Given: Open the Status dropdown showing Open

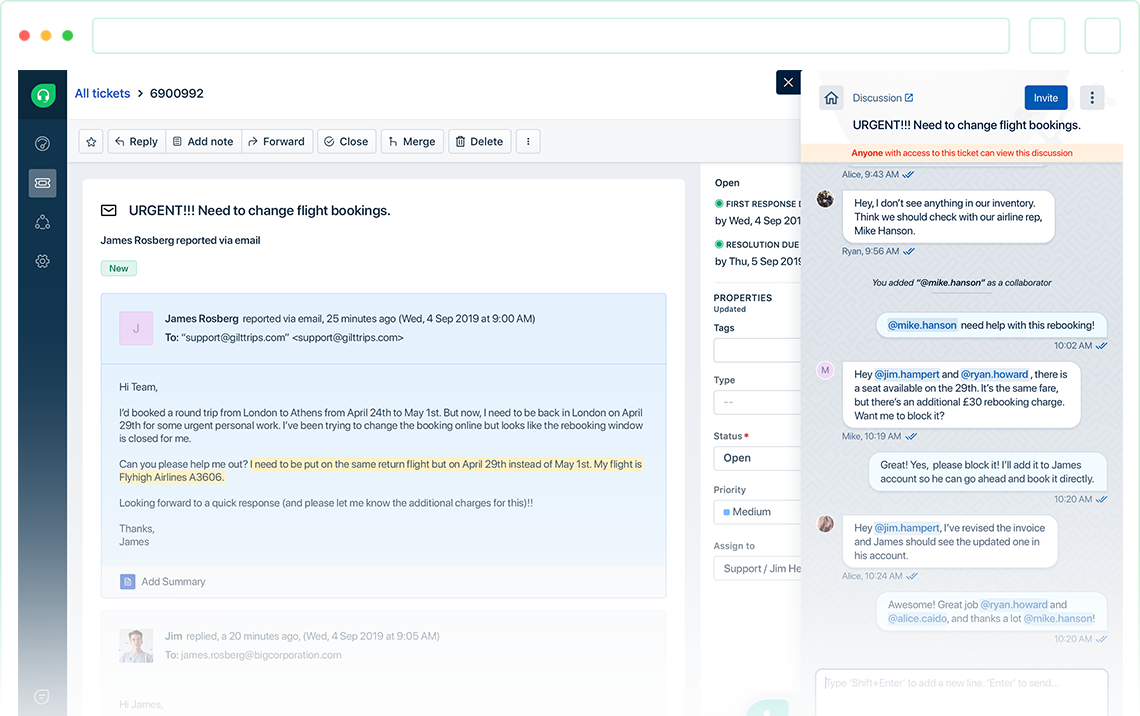Looking at the screenshot, I should tap(757, 458).
